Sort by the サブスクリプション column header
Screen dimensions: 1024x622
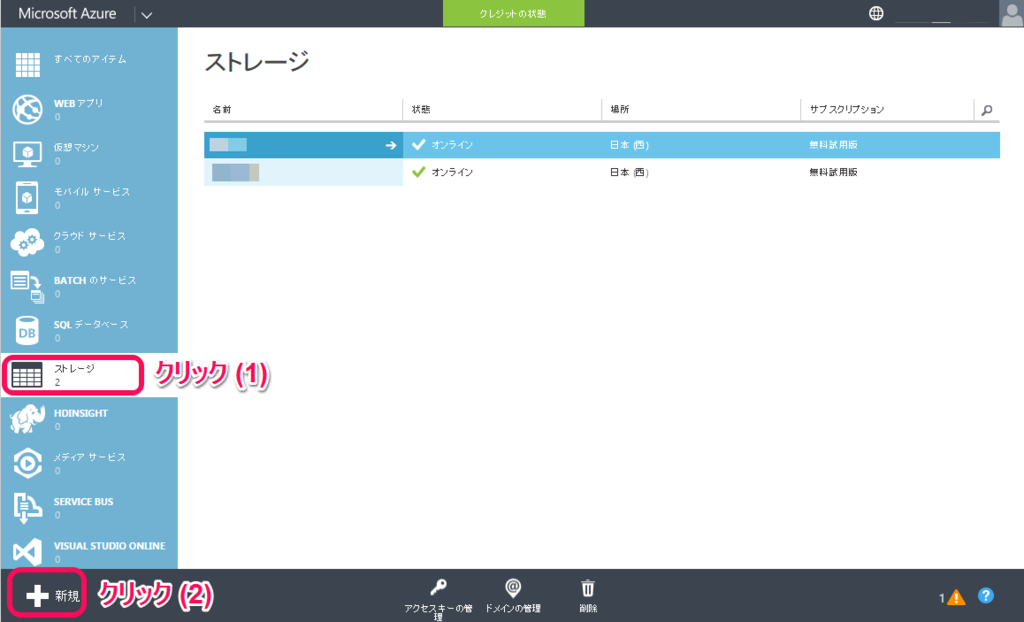point(847,109)
